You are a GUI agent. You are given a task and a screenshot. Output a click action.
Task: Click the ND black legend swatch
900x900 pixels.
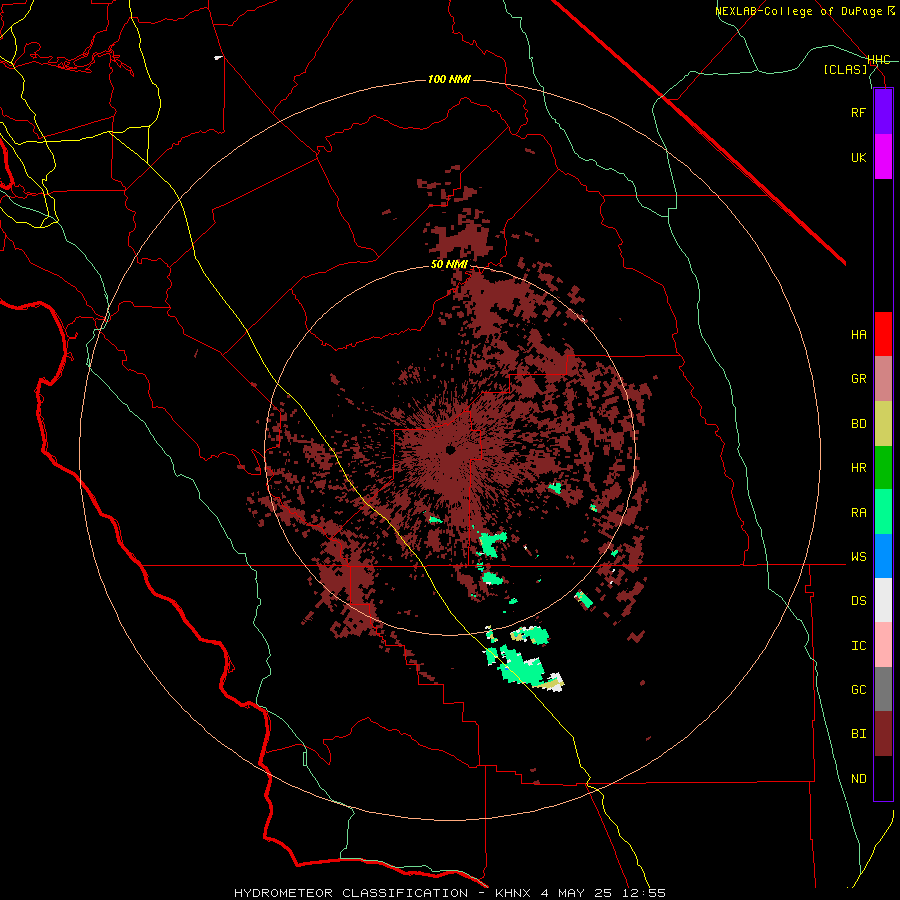point(883,778)
